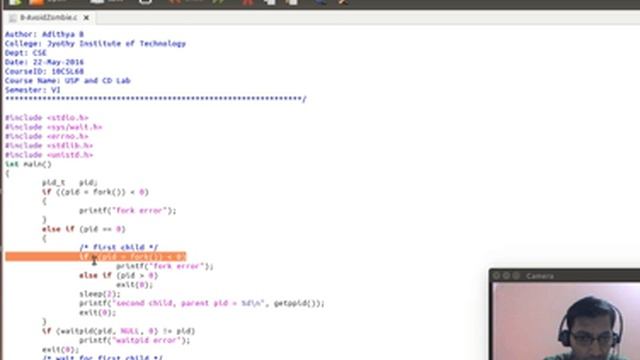Image resolution: width=640 pixels, height=360 pixels.
Task: Click the 'second child, parent pid' printf line
Action: pyautogui.click(x=202, y=303)
